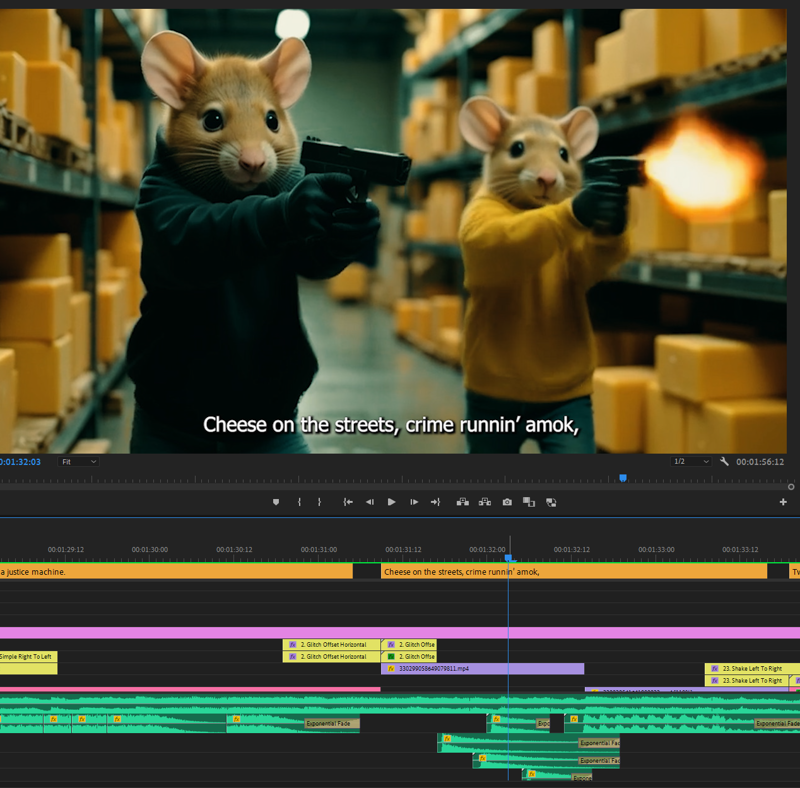The height and width of the screenshot is (788, 800).
Task: Select the leftmost Exponential Fade audio transition
Action: (332, 723)
